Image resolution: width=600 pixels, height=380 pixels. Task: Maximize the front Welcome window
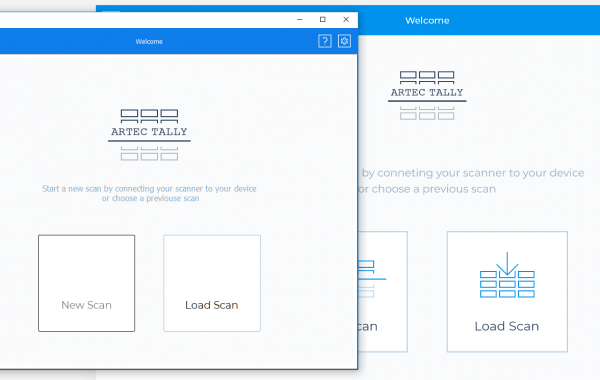[323, 20]
